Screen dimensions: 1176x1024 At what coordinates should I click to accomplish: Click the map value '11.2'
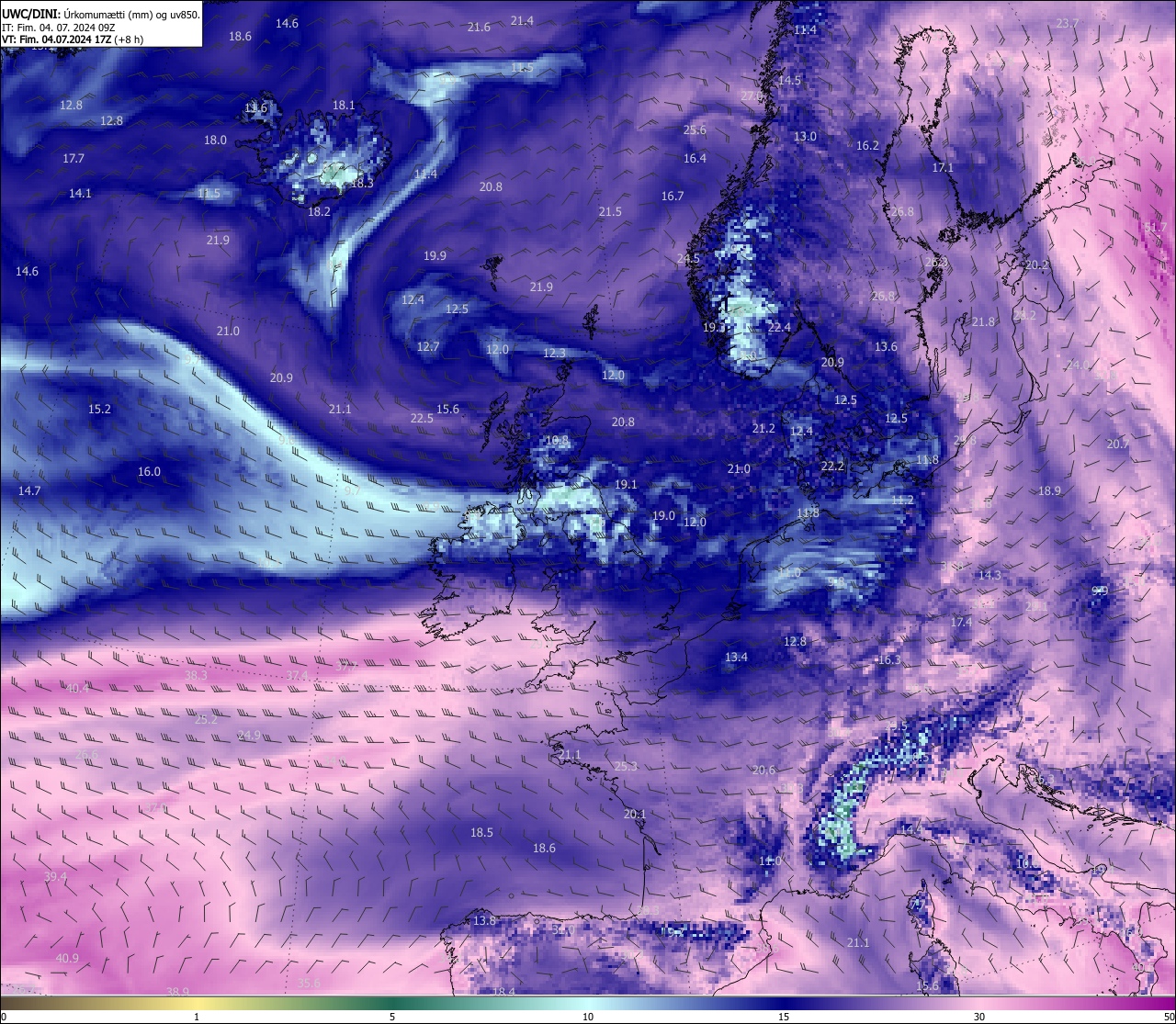(902, 500)
